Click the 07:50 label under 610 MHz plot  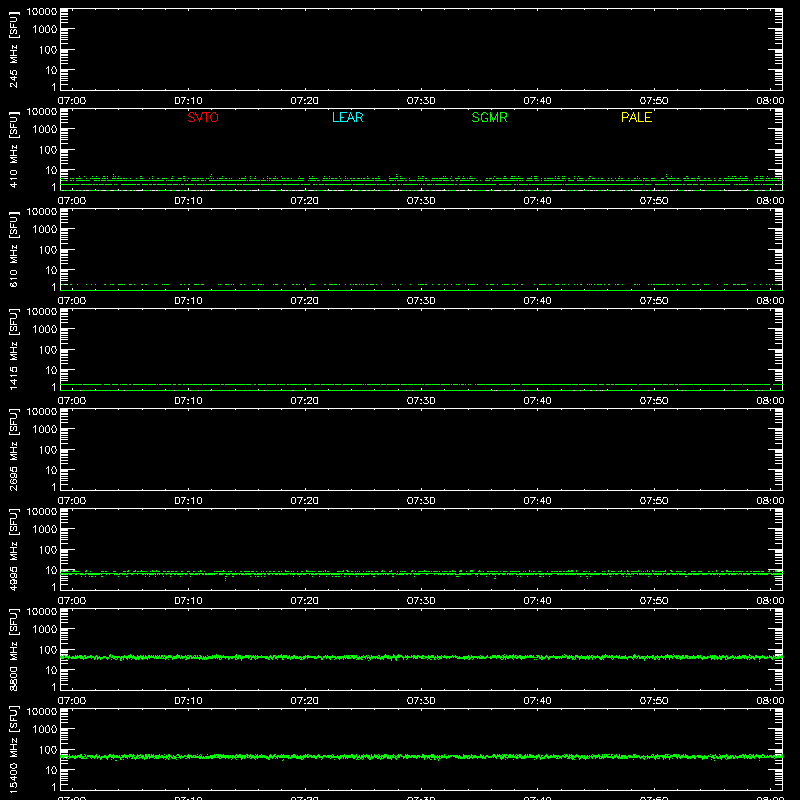(x=654, y=301)
